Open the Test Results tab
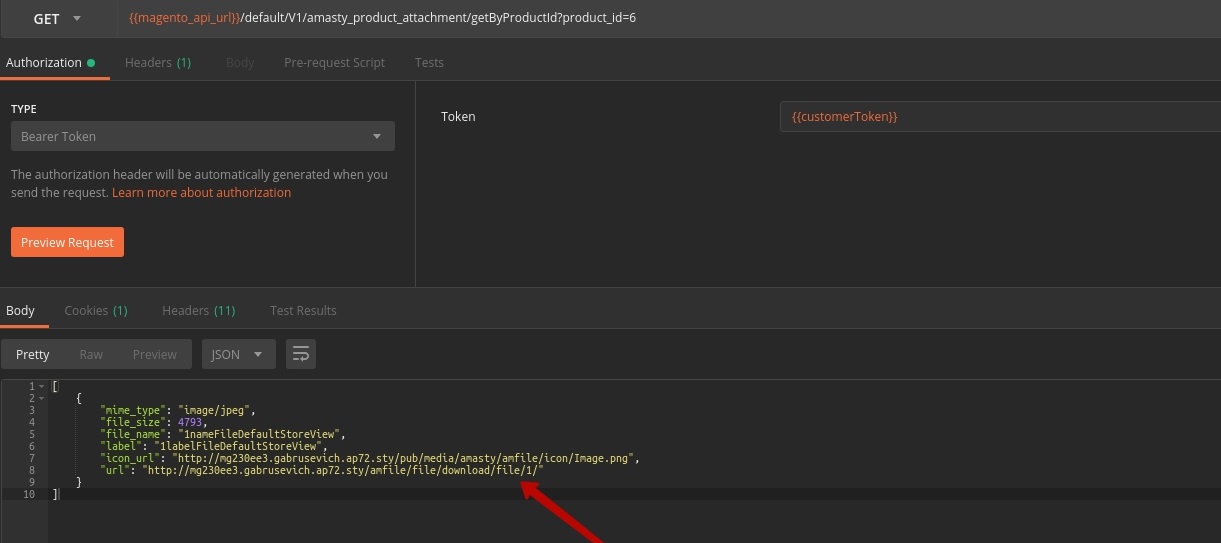Viewport: 1221px width, 543px height. click(303, 310)
